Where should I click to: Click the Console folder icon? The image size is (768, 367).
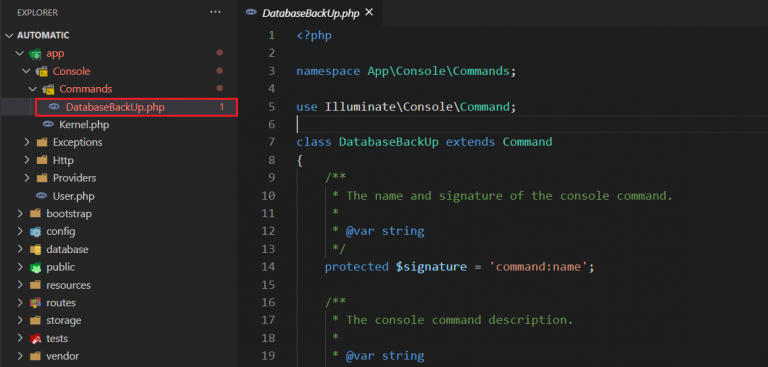(x=42, y=72)
